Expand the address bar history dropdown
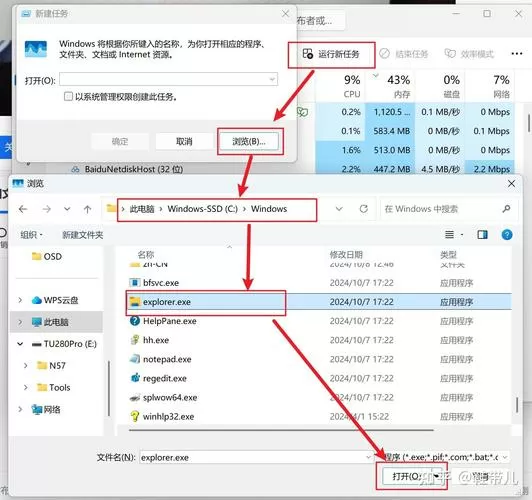532x500 pixels. tap(339, 209)
